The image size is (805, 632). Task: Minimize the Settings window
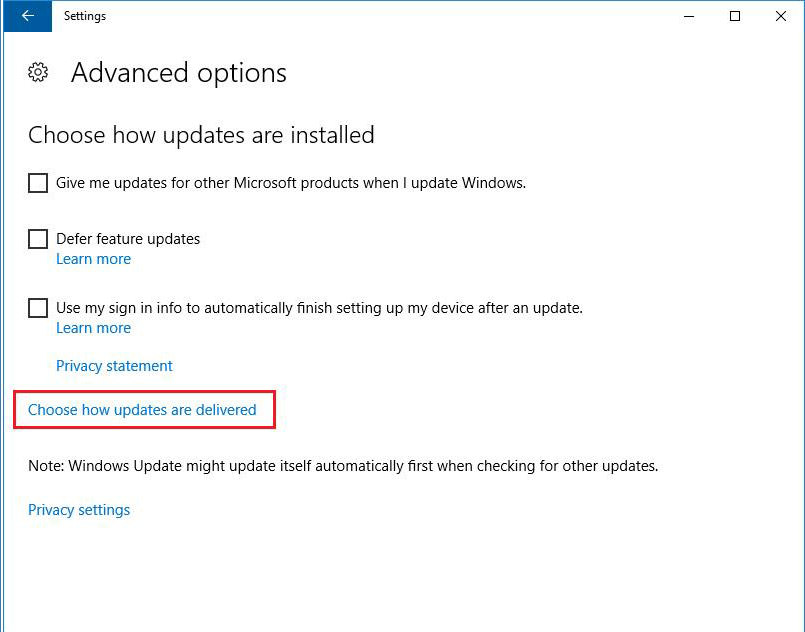pos(689,16)
